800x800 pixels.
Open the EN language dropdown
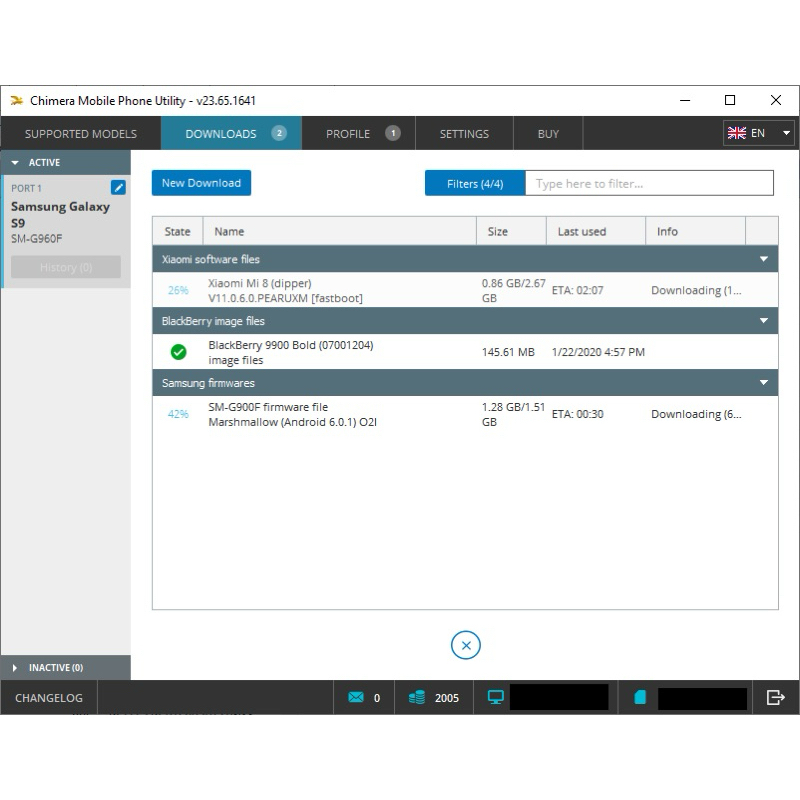coord(758,133)
